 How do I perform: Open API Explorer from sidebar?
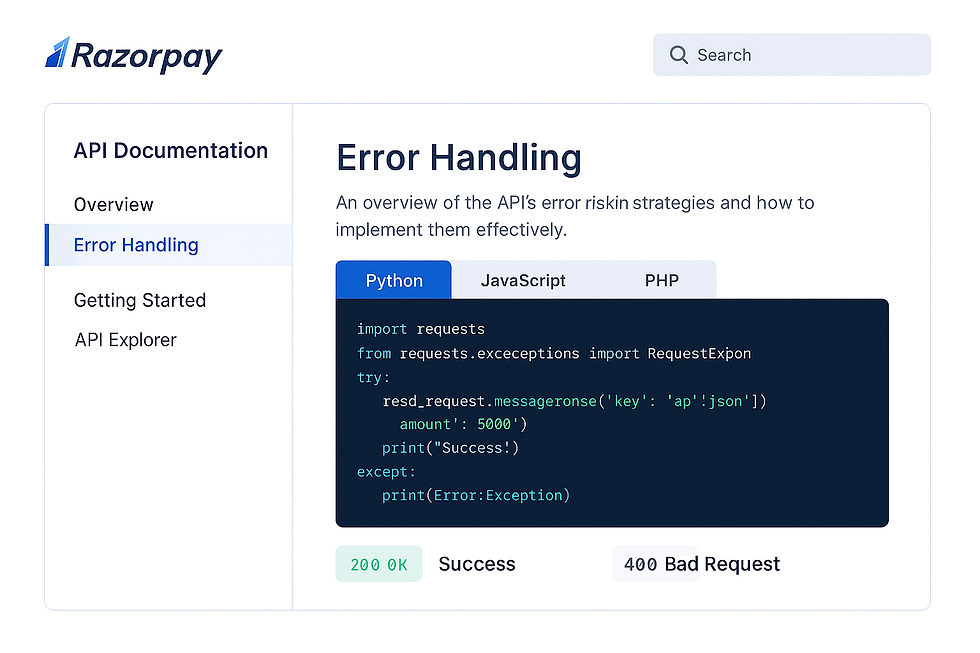(126, 340)
